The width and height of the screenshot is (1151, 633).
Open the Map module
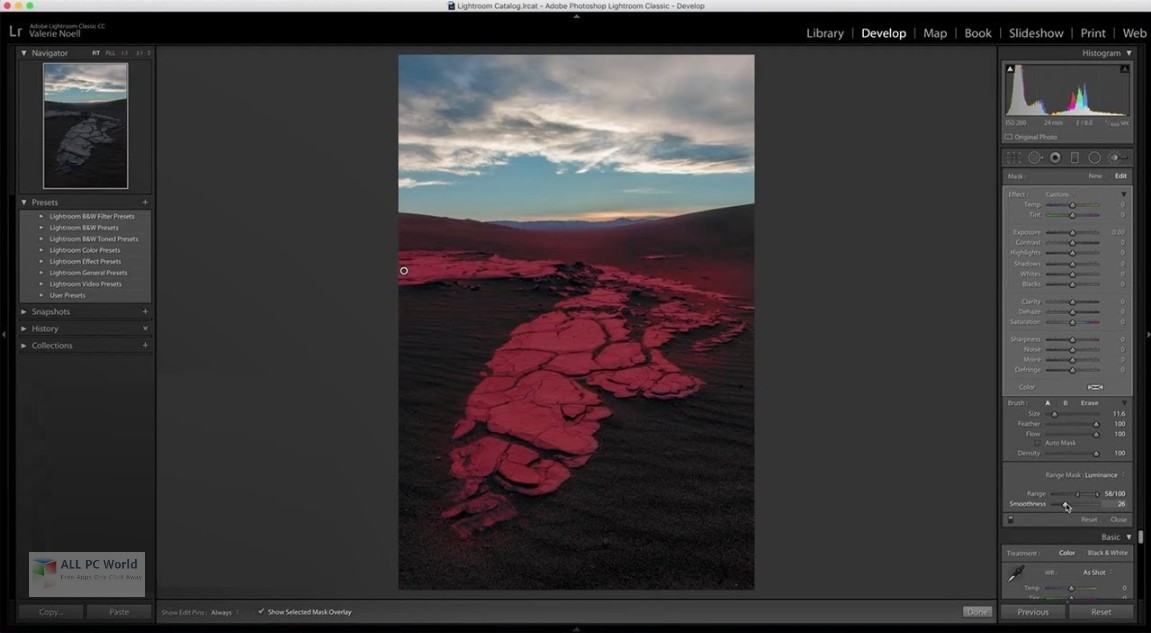(x=934, y=33)
